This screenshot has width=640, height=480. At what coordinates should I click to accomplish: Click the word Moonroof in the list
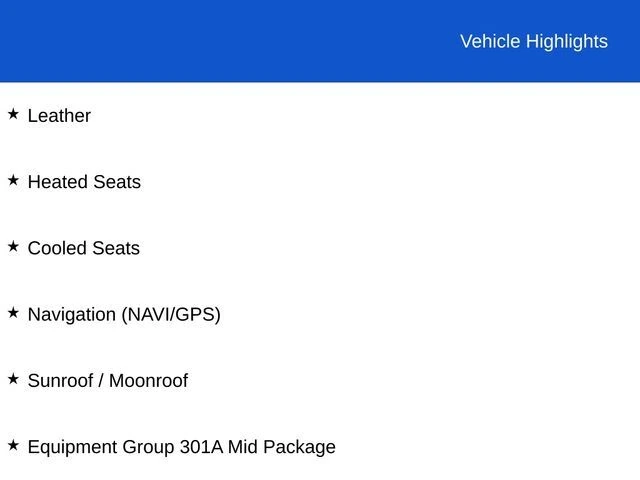(148, 381)
